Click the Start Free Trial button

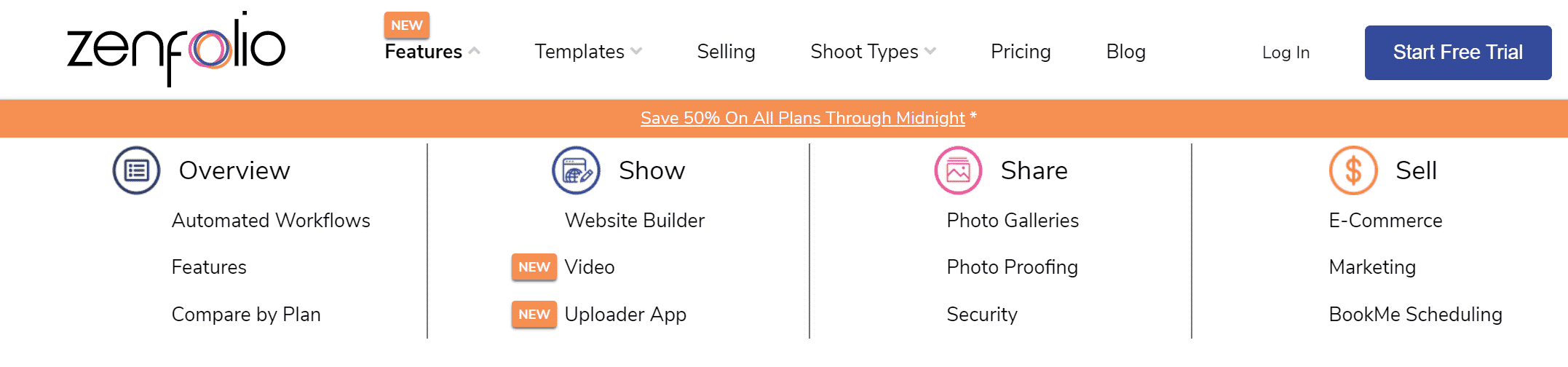click(x=1458, y=52)
